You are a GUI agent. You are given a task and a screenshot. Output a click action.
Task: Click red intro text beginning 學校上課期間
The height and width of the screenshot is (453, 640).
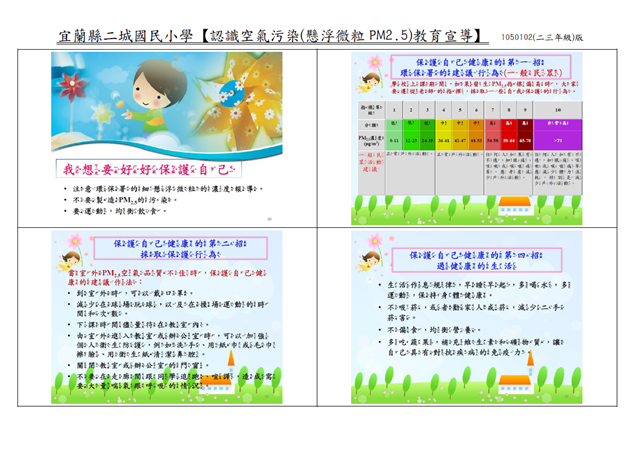(484, 88)
